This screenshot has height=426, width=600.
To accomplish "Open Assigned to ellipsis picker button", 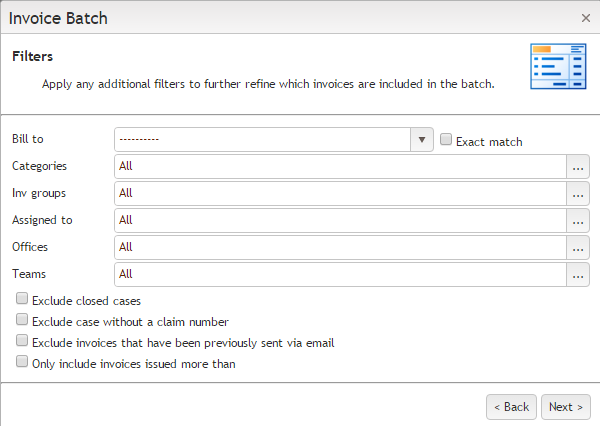I will click(578, 220).
